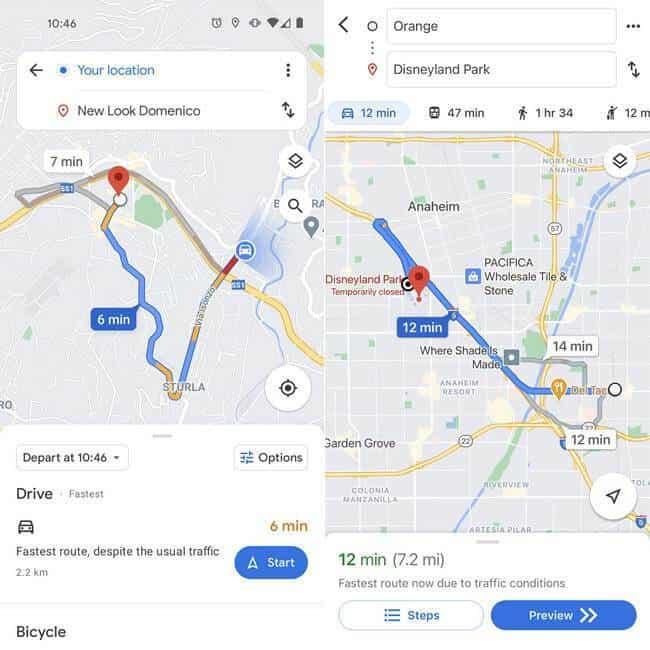Go back using the chevron beside Orange
650x650 pixels.
[x=344, y=25]
